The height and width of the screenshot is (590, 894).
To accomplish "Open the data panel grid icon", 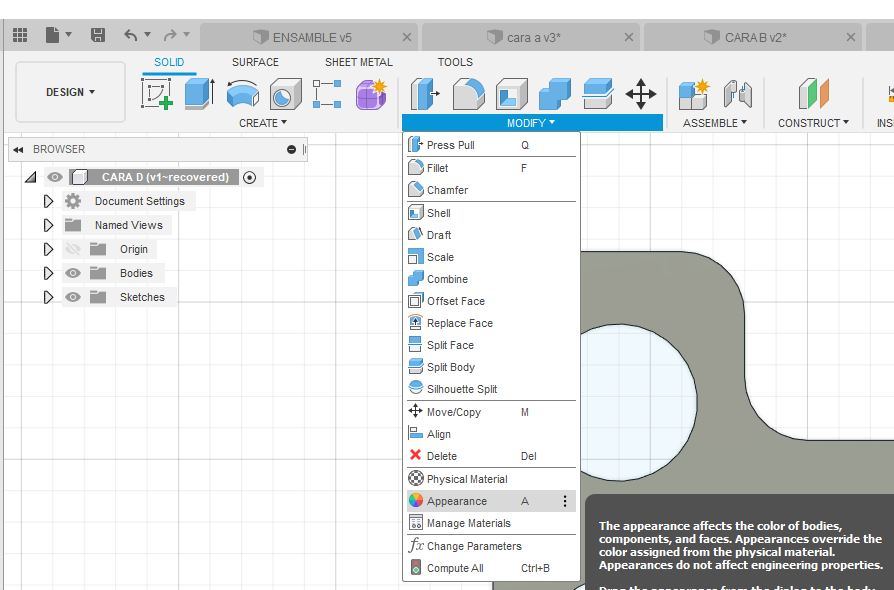I will [20, 35].
